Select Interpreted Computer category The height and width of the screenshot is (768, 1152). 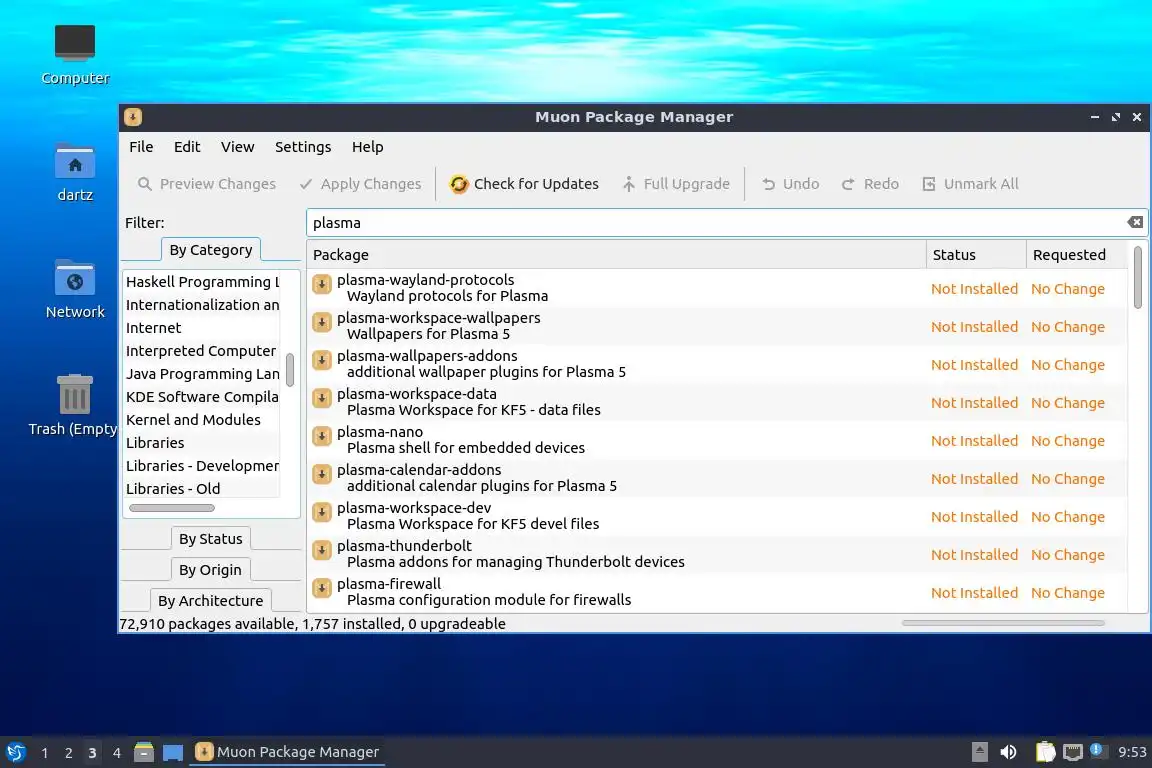coord(202,351)
